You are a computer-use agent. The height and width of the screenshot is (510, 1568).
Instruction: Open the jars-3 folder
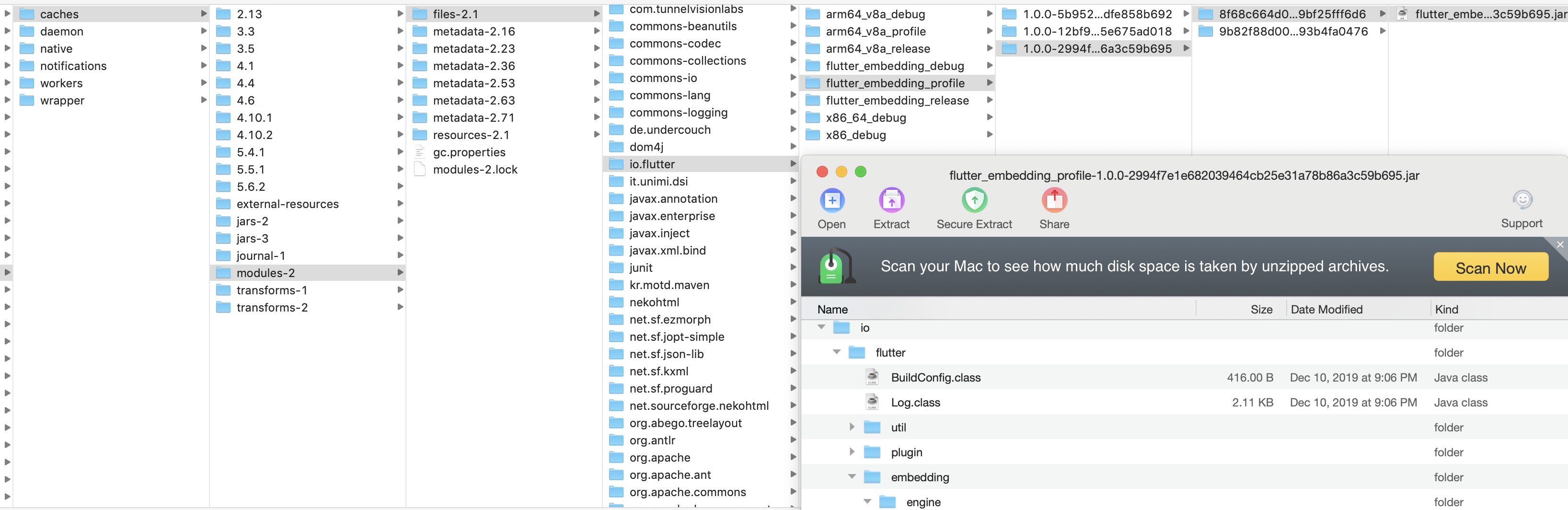(x=308, y=239)
